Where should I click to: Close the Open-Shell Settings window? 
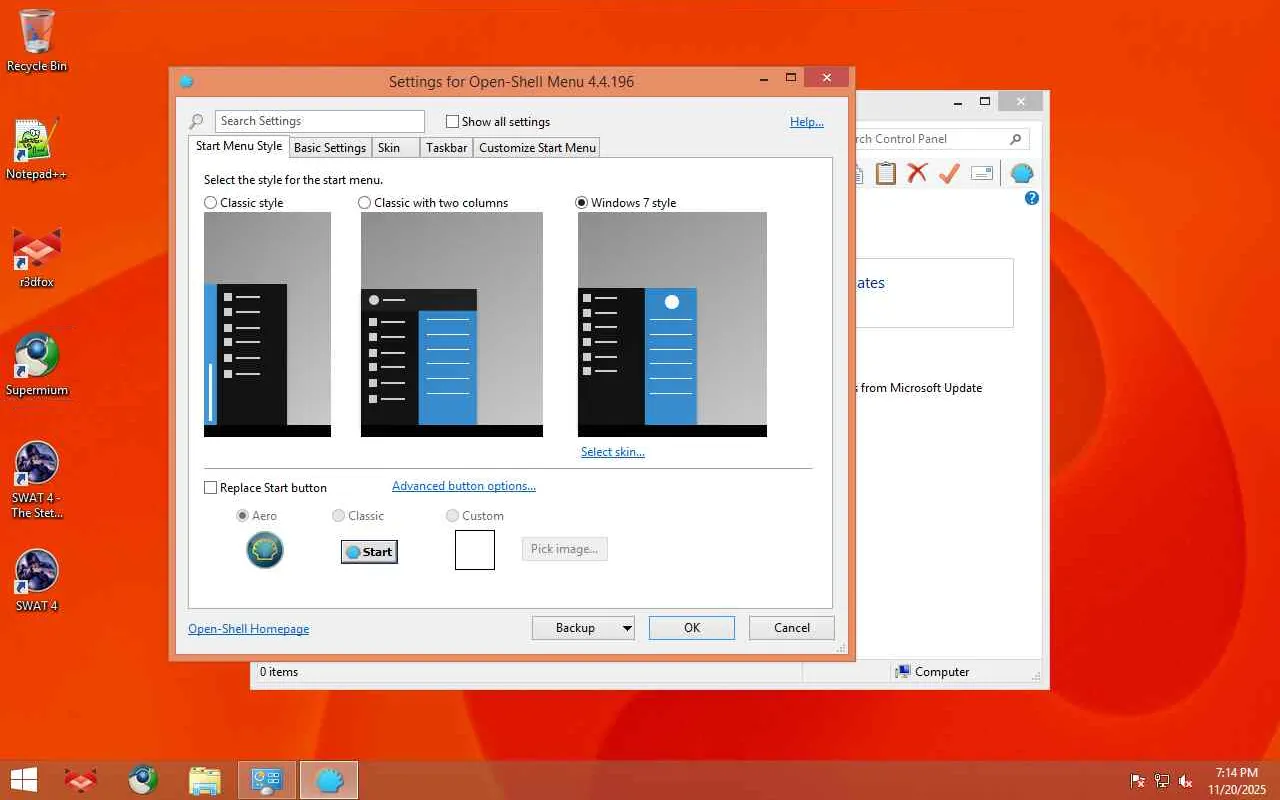(x=826, y=78)
